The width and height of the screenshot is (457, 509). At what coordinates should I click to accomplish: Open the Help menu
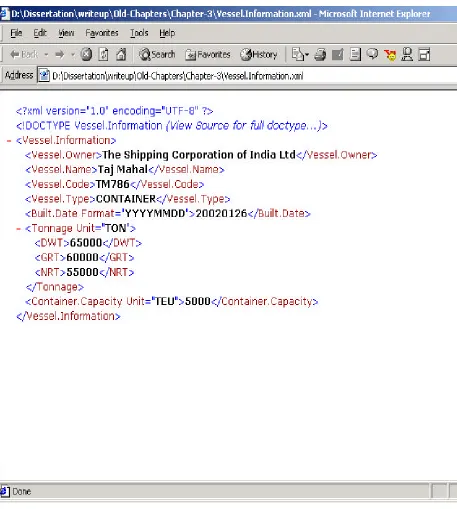click(167, 33)
